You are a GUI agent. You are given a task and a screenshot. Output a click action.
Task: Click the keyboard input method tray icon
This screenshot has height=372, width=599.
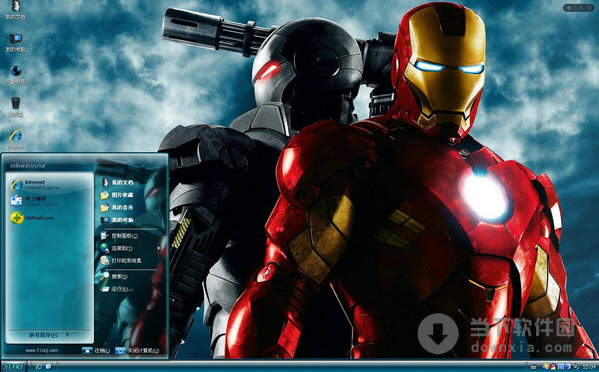point(533,367)
